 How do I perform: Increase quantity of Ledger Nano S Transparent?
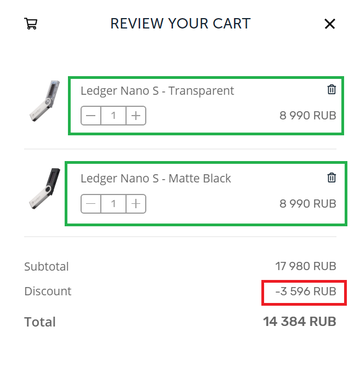tap(136, 116)
